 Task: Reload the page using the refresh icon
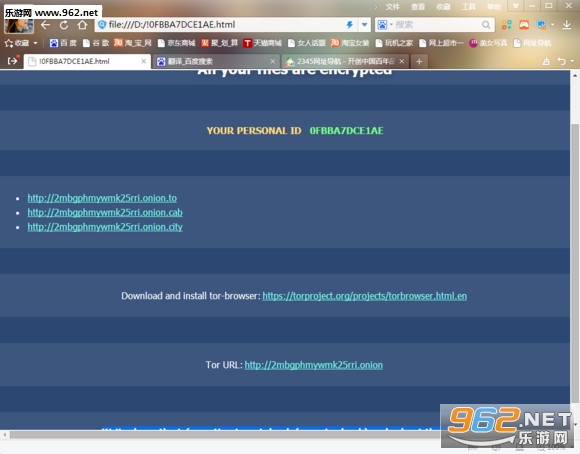coord(64,25)
